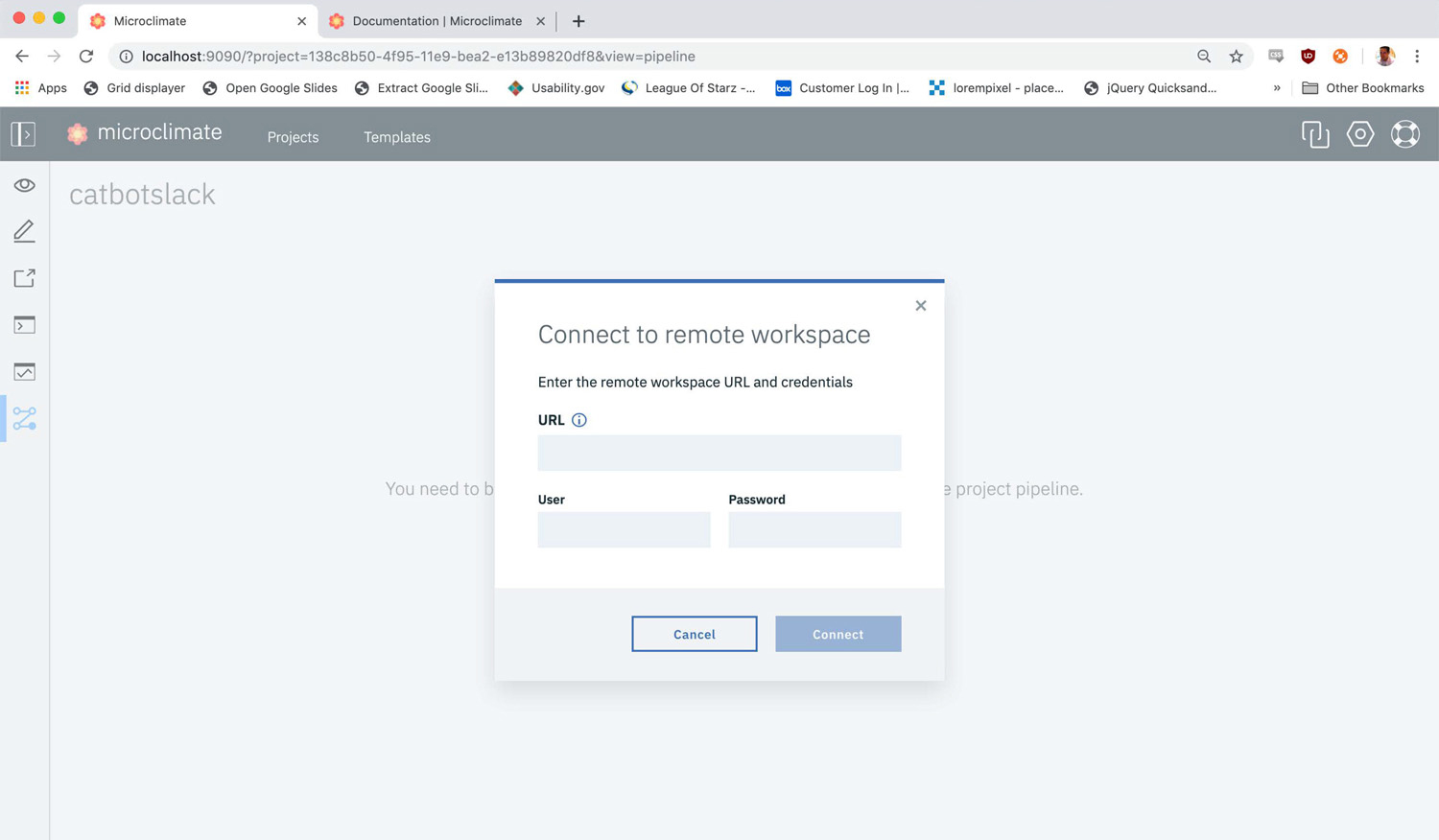Open the Projects menu item

coord(293,137)
